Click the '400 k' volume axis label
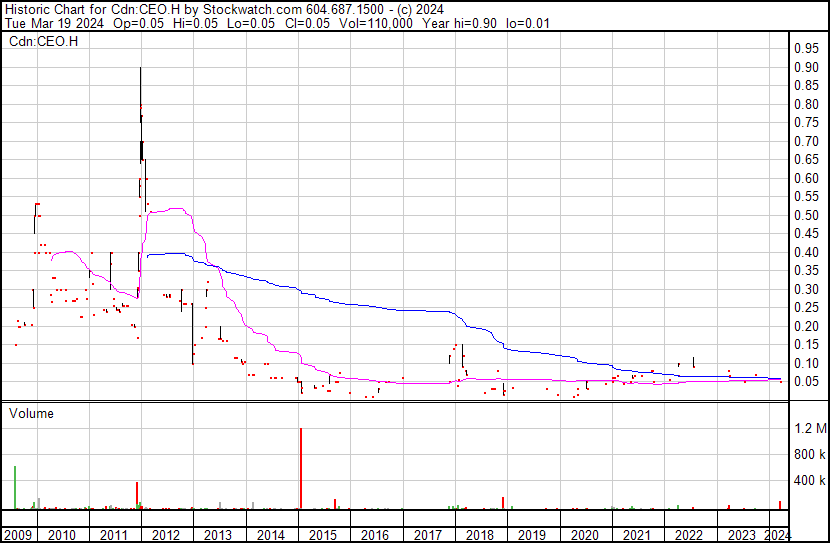The image size is (830, 543). 810,481
